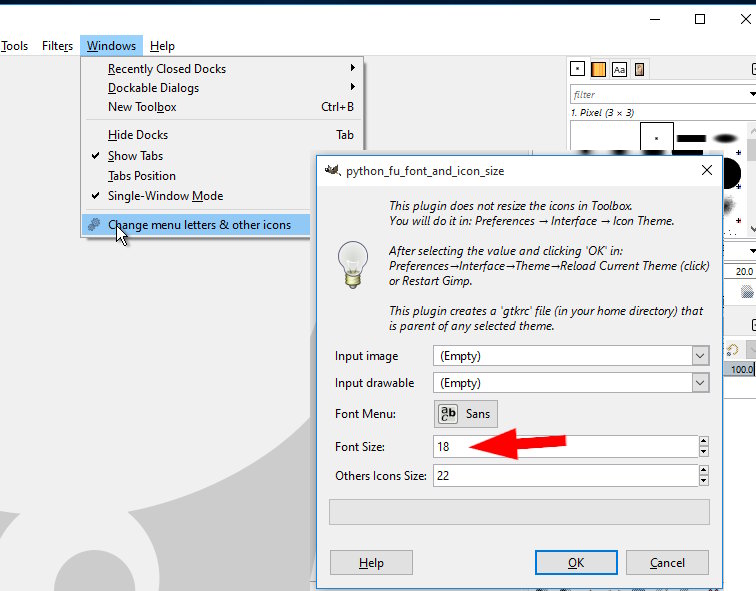Open the Input image dropdown
This screenshot has height=591, width=756.
coord(571,356)
